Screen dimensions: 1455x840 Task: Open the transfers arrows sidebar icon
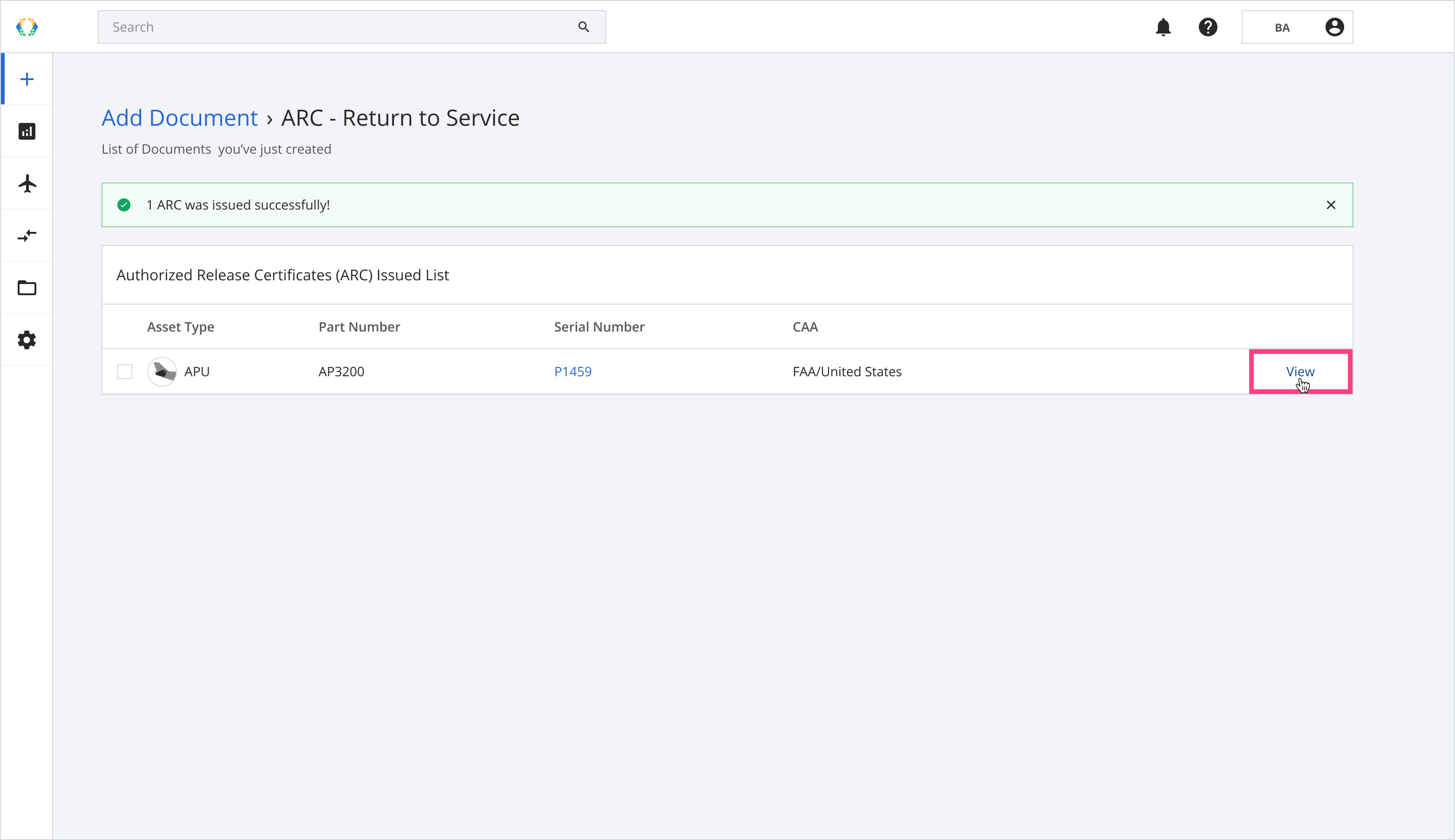[27, 236]
